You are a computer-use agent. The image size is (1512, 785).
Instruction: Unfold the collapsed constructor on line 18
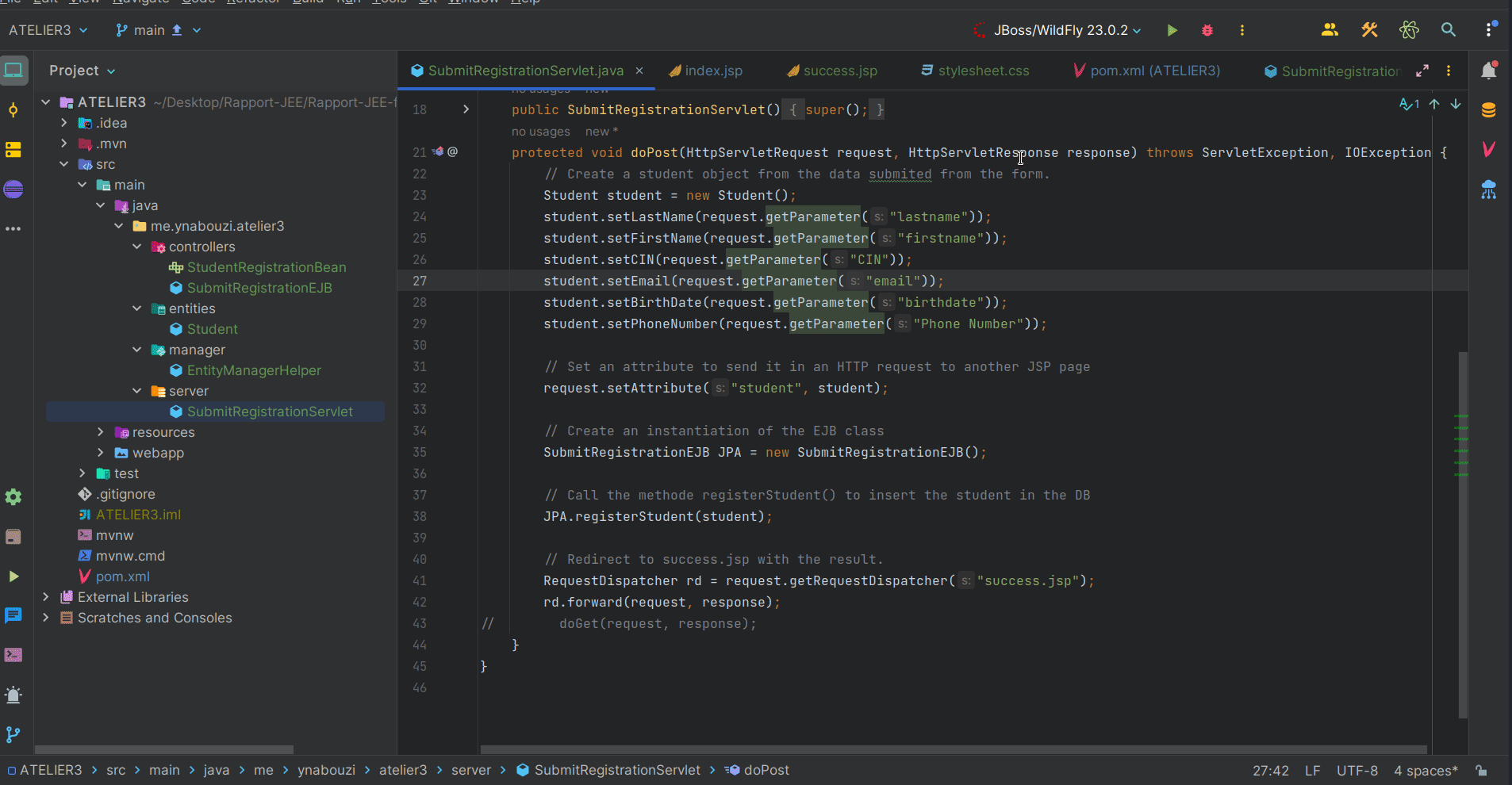point(466,109)
